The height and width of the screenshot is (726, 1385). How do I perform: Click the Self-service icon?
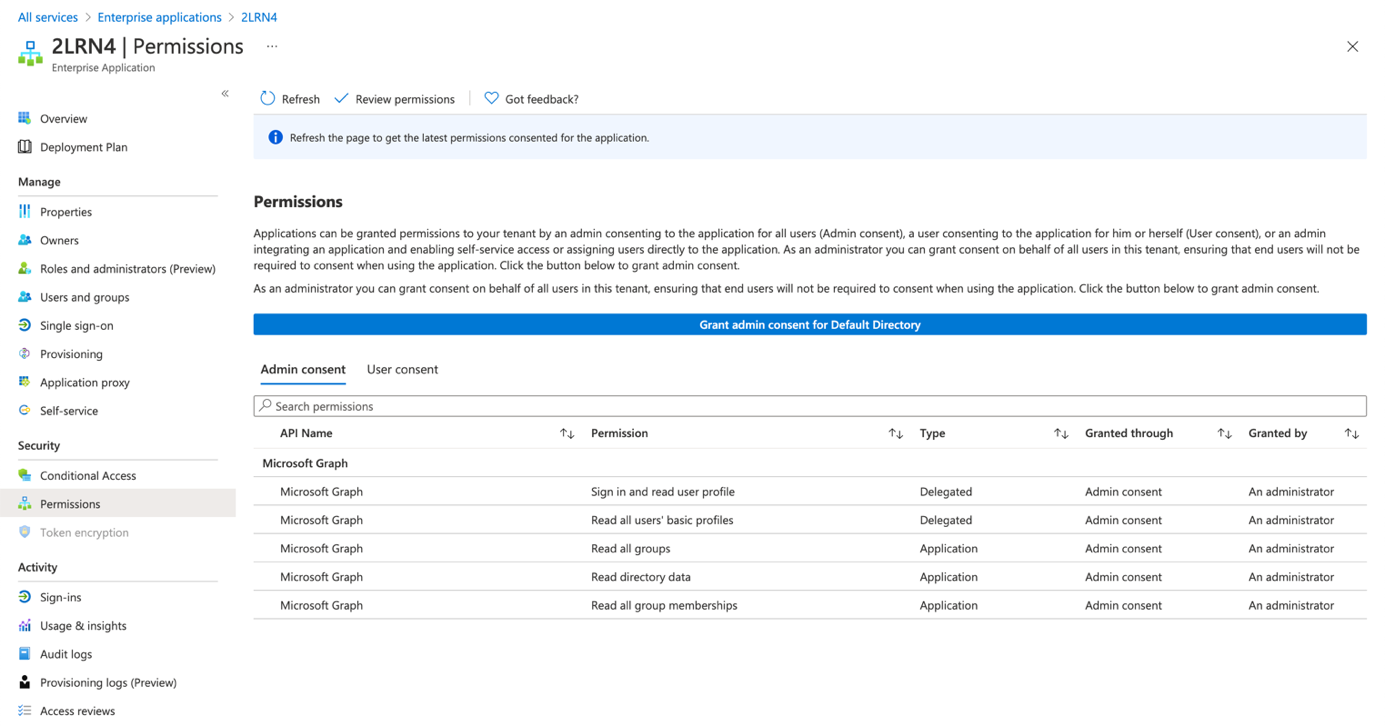pyautogui.click(x=25, y=410)
